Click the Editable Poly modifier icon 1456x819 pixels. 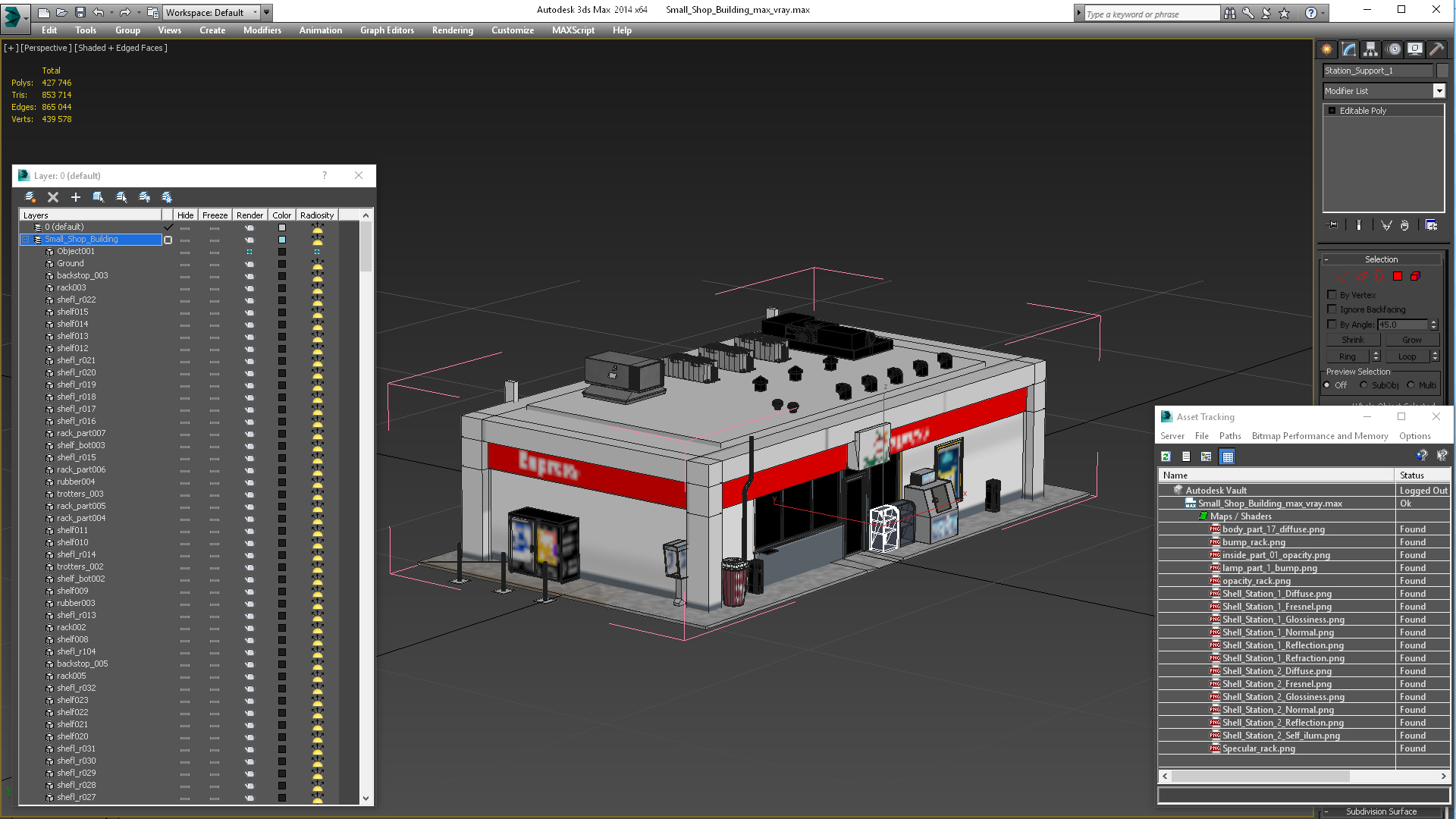pos(1330,110)
